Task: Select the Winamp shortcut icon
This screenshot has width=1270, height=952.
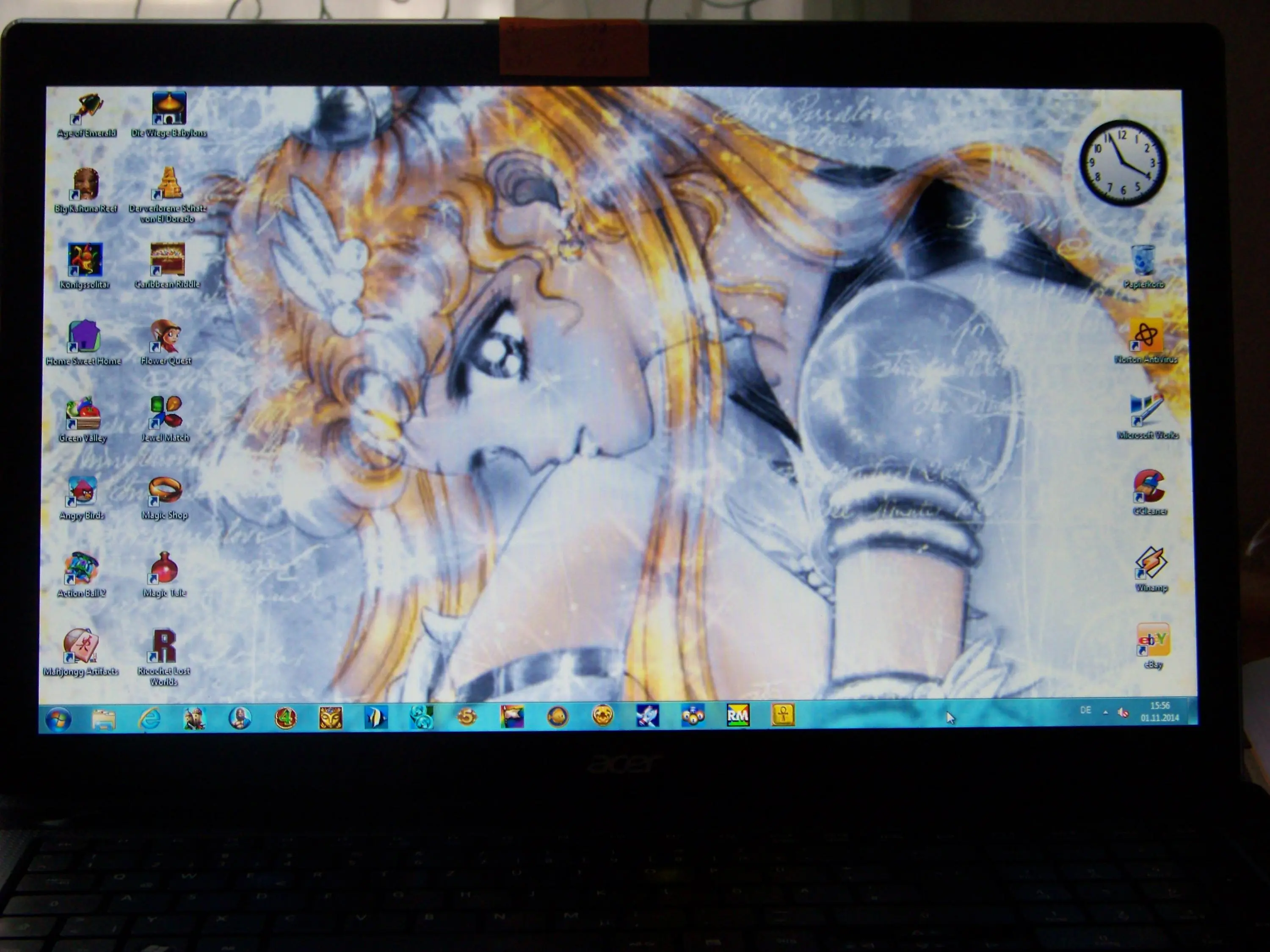Action: (1151, 563)
